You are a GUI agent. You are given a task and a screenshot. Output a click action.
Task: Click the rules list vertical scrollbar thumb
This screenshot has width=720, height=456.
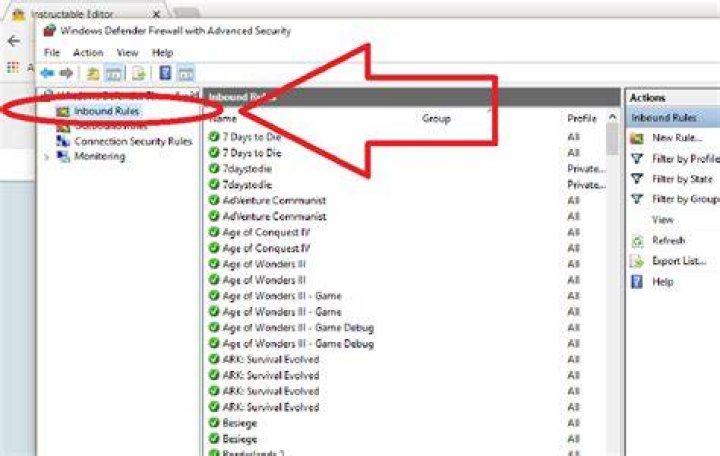613,139
